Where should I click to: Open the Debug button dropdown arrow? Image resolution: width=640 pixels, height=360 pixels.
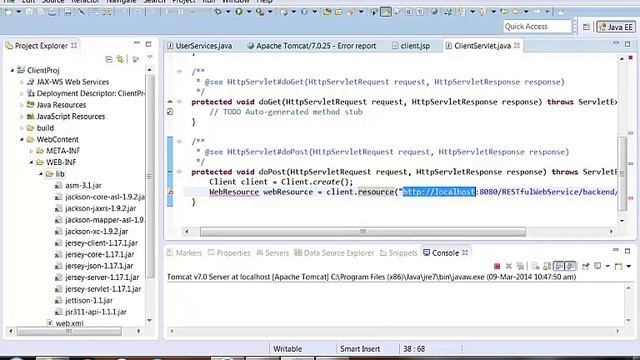pos(228,12)
